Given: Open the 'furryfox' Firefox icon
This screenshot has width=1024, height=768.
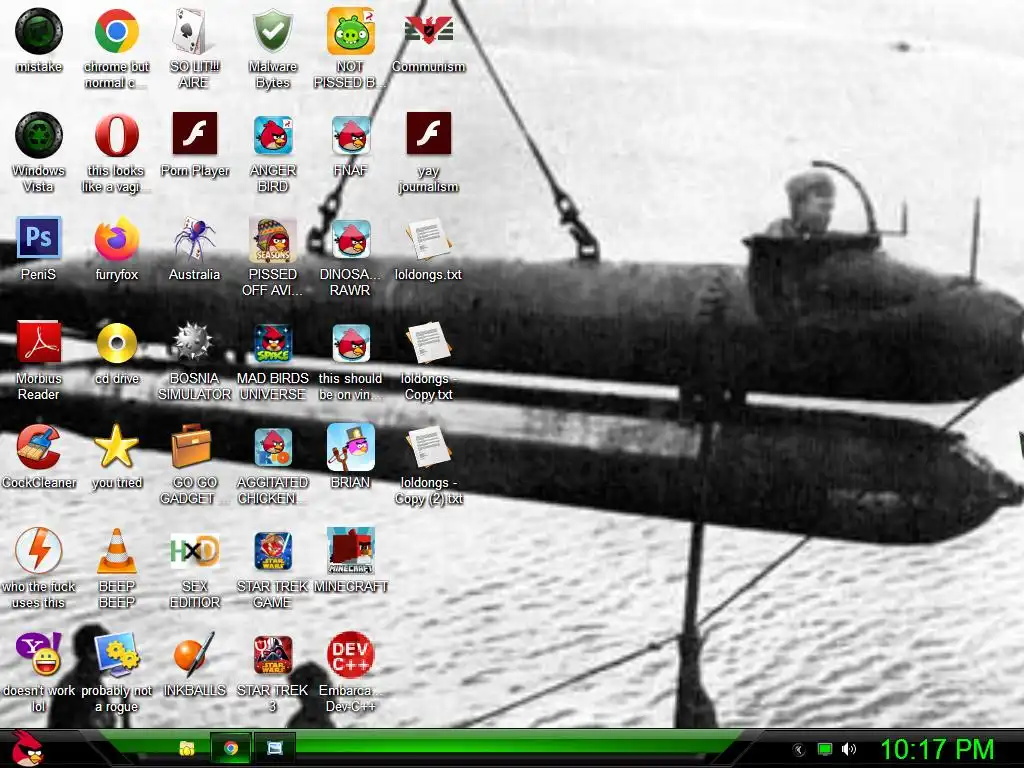Looking at the screenshot, I should coord(116,239).
